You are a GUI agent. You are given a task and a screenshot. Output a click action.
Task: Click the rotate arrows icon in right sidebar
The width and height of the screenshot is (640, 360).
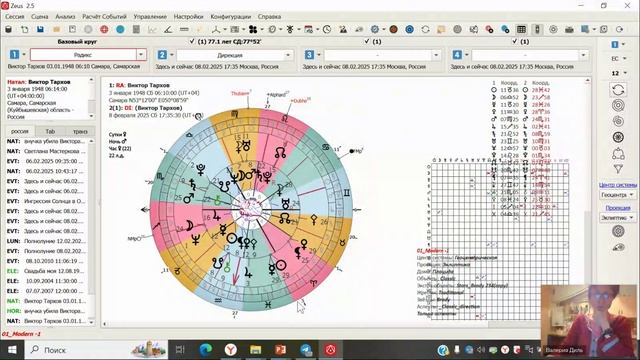(618, 90)
